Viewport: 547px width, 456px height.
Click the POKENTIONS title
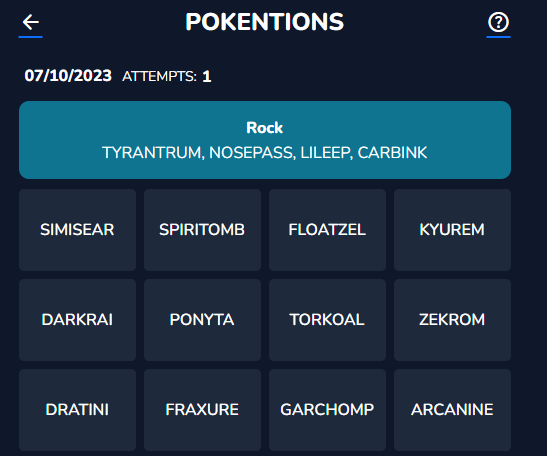265,22
